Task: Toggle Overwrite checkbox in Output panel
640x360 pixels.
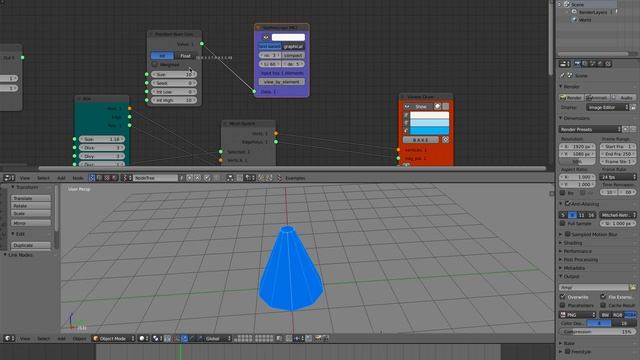Action: click(x=562, y=297)
